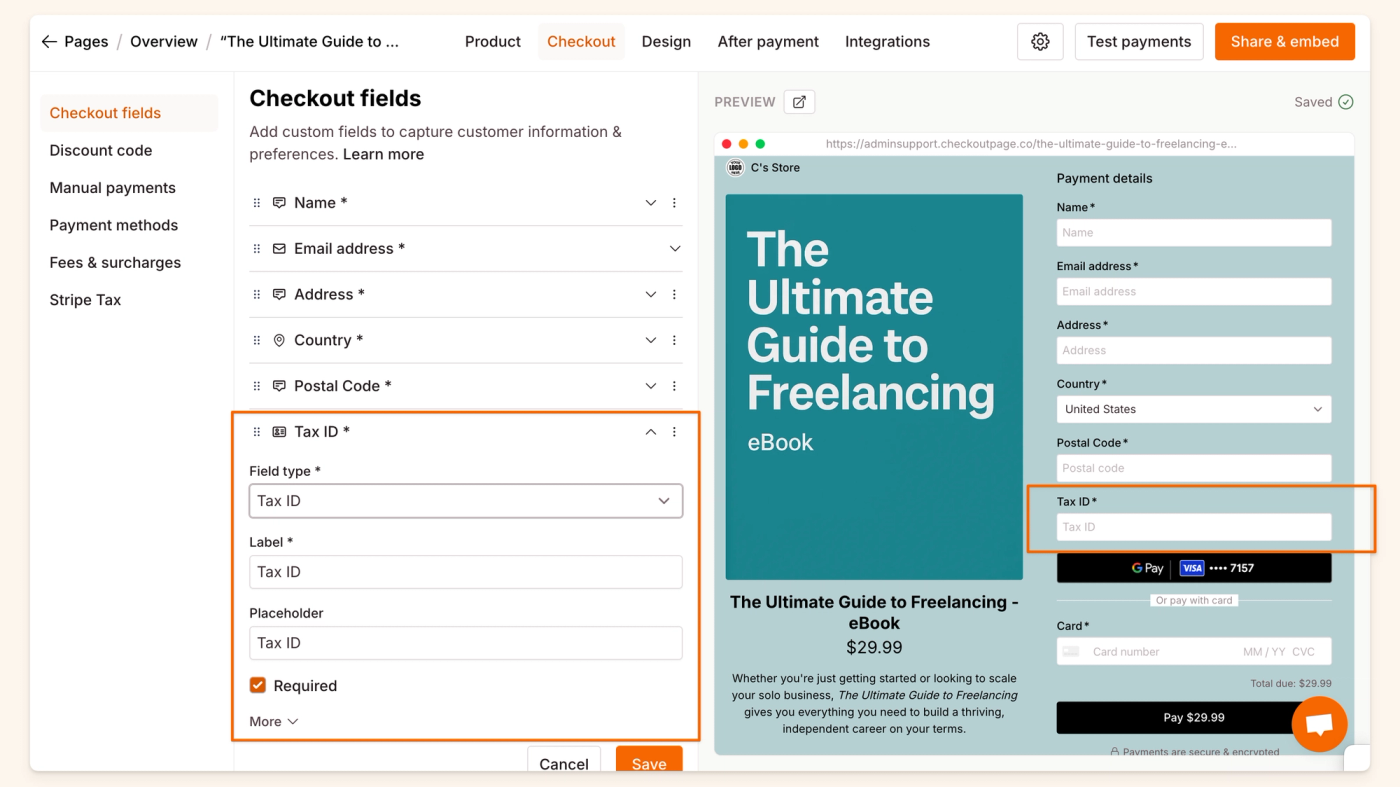Expand the More options section
1400x787 pixels.
pyautogui.click(x=274, y=722)
